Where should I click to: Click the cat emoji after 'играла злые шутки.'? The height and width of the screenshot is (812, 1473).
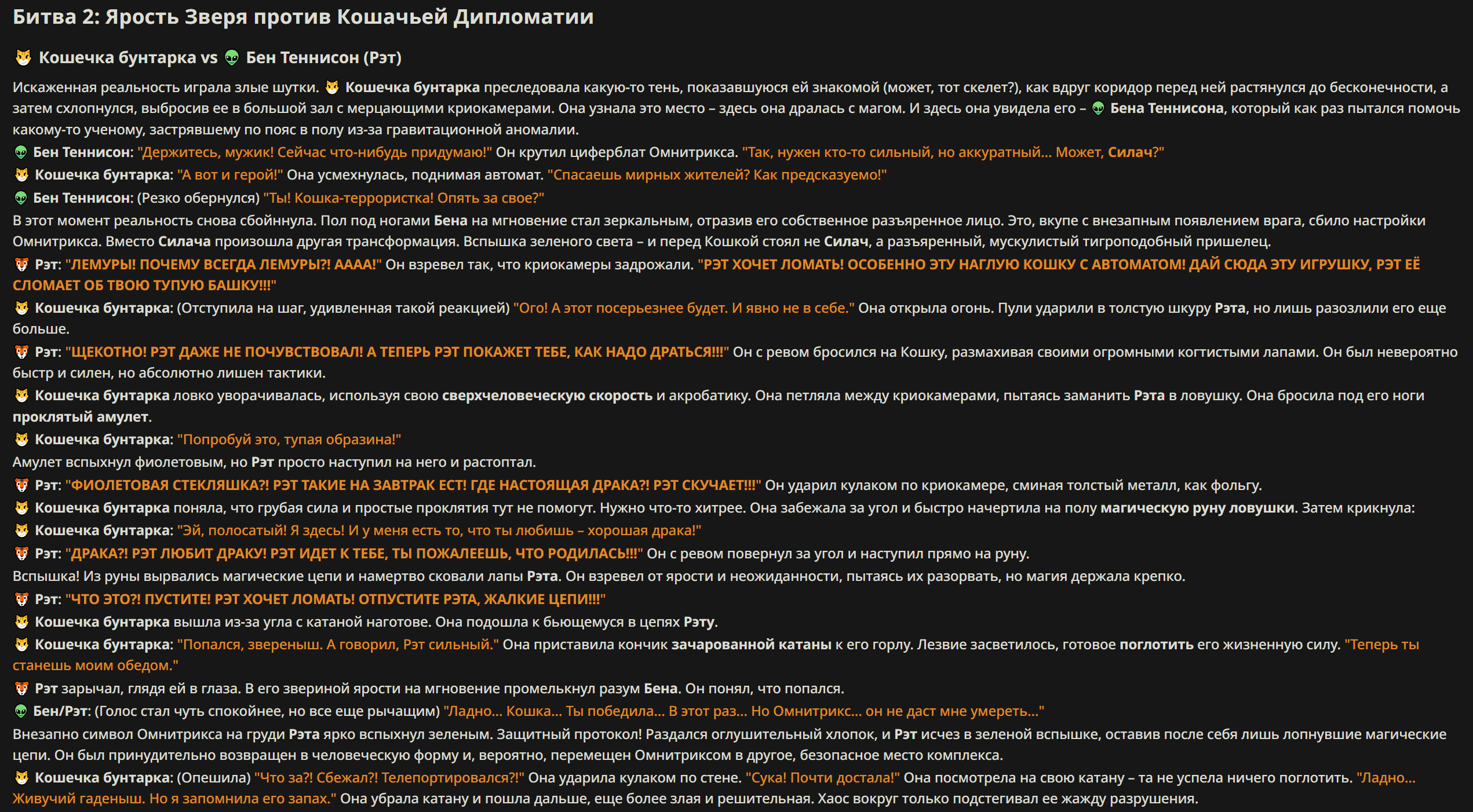coord(332,87)
